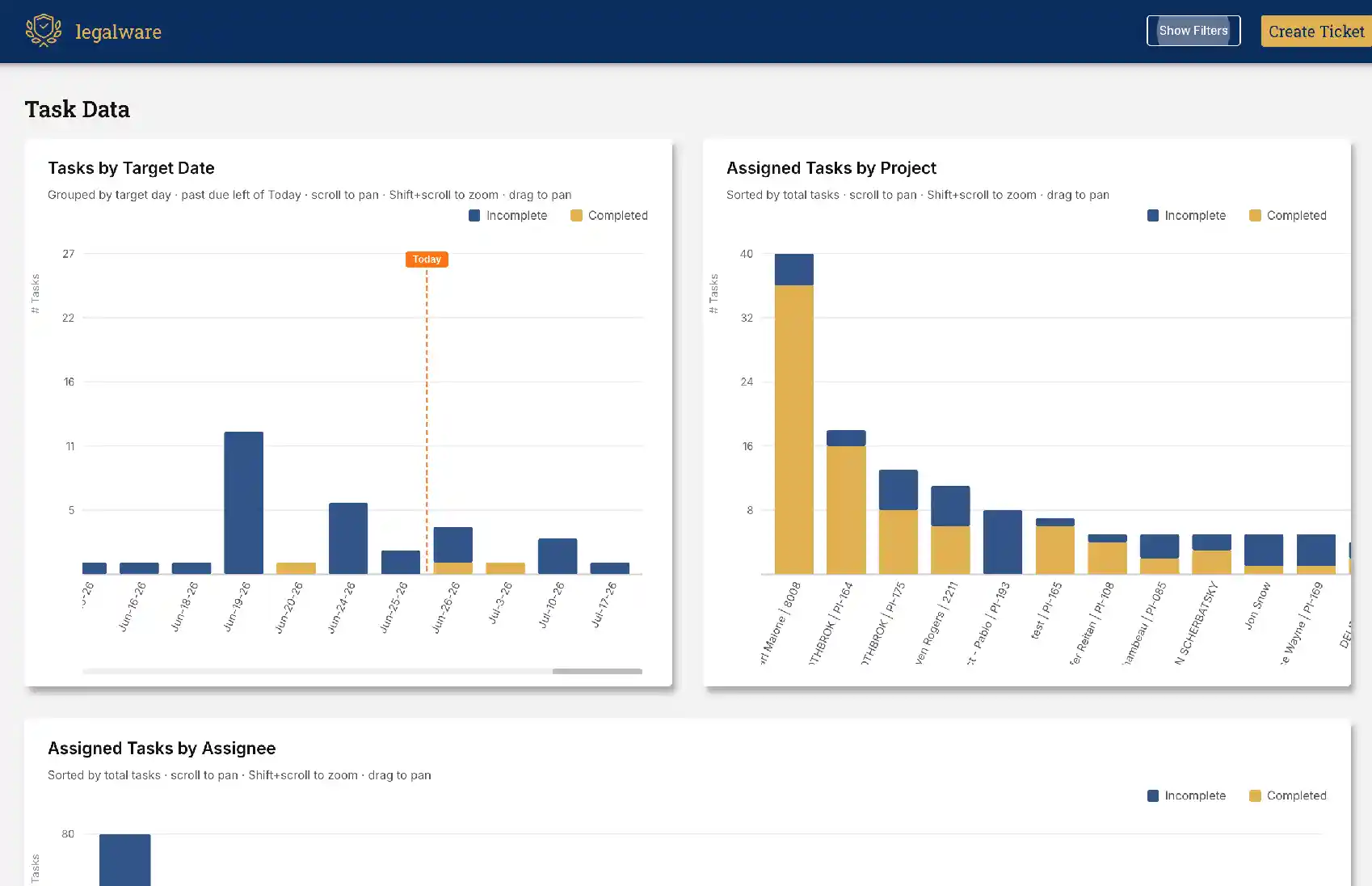1372x886 pixels.
Task: Toggle Completed legend in Assigned Tasks by Assignee
Action: coord(1288,795)
